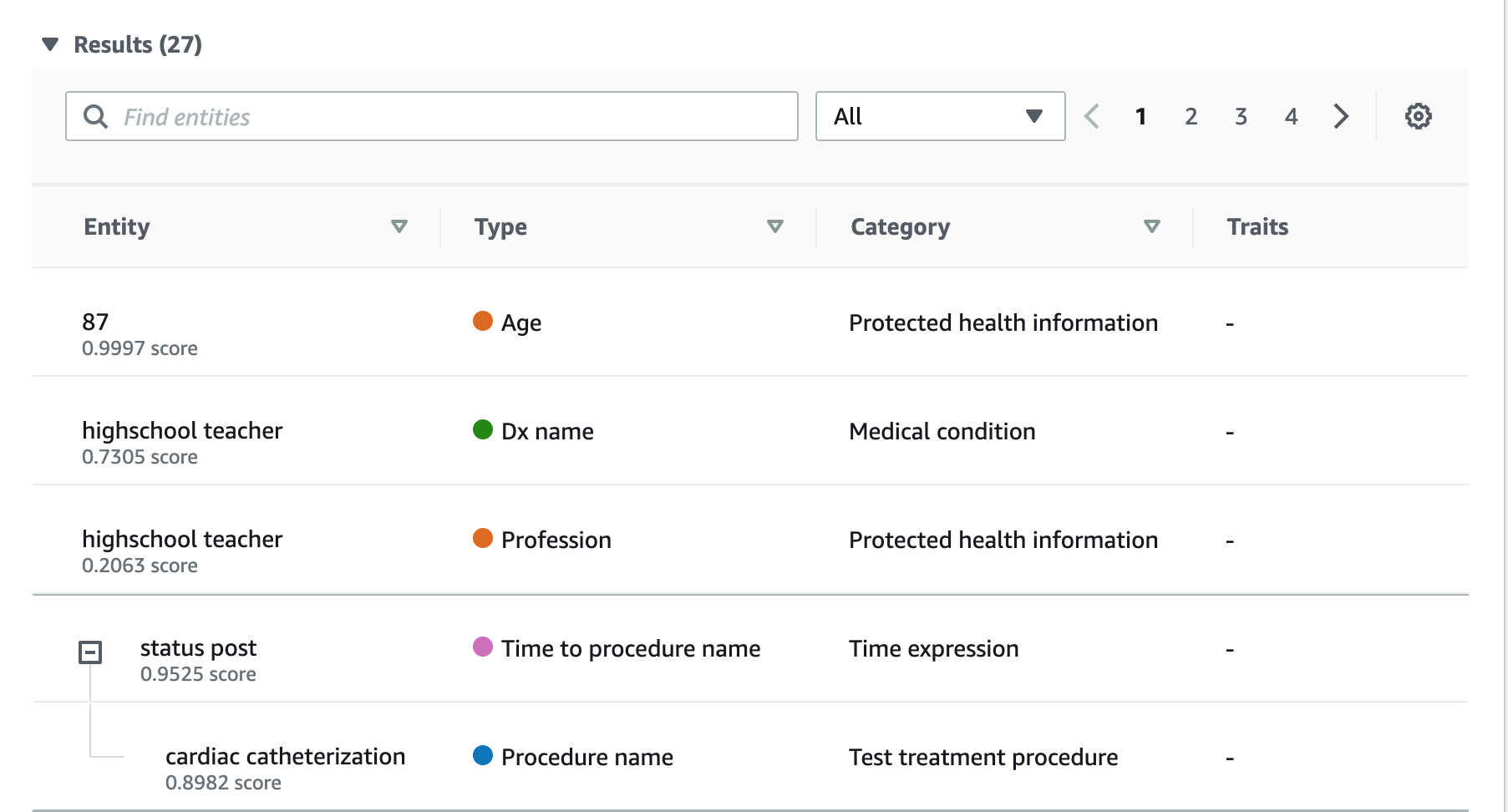Click the green Dx name dot

click(x=483, y=430)
